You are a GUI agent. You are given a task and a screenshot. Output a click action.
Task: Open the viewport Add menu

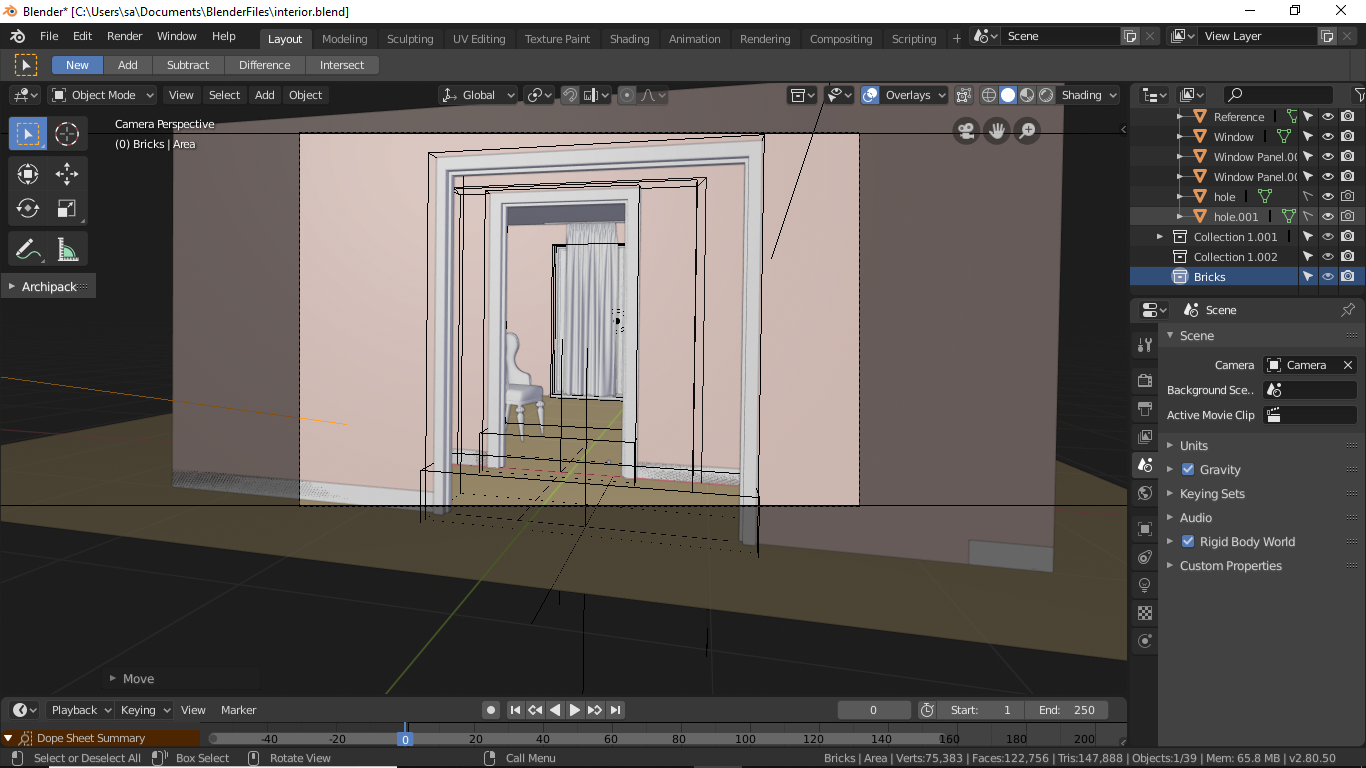click(x=264, y=95)
